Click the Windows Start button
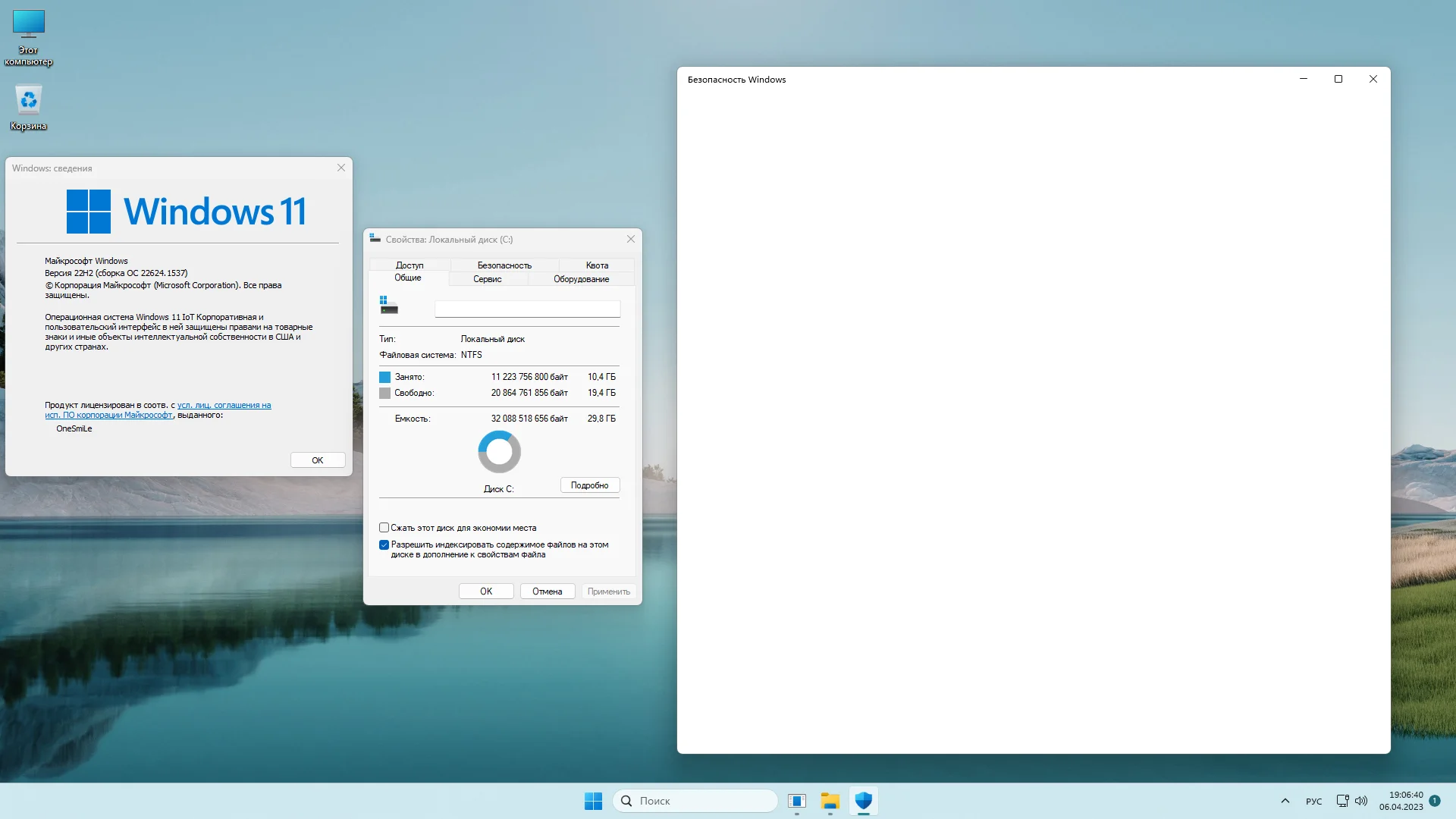Viewport: 1456px width, 819px height. pos(593,801)
